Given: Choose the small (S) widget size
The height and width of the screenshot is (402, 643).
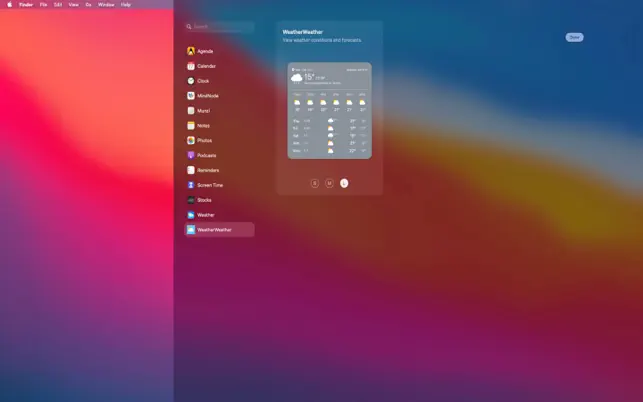Looking at the screenshot, I should [x=315, y=183].
